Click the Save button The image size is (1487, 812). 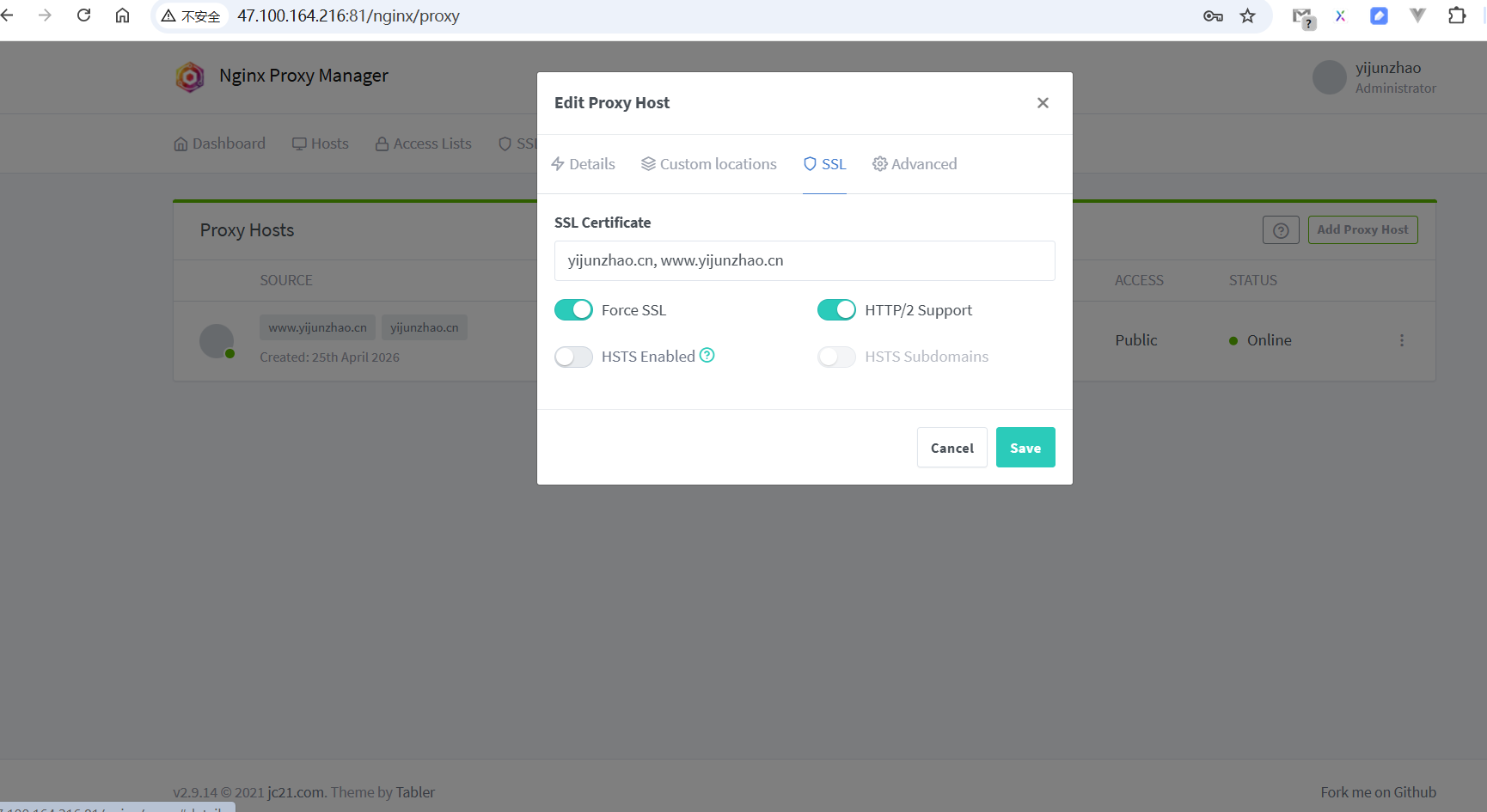point(1025,448)
